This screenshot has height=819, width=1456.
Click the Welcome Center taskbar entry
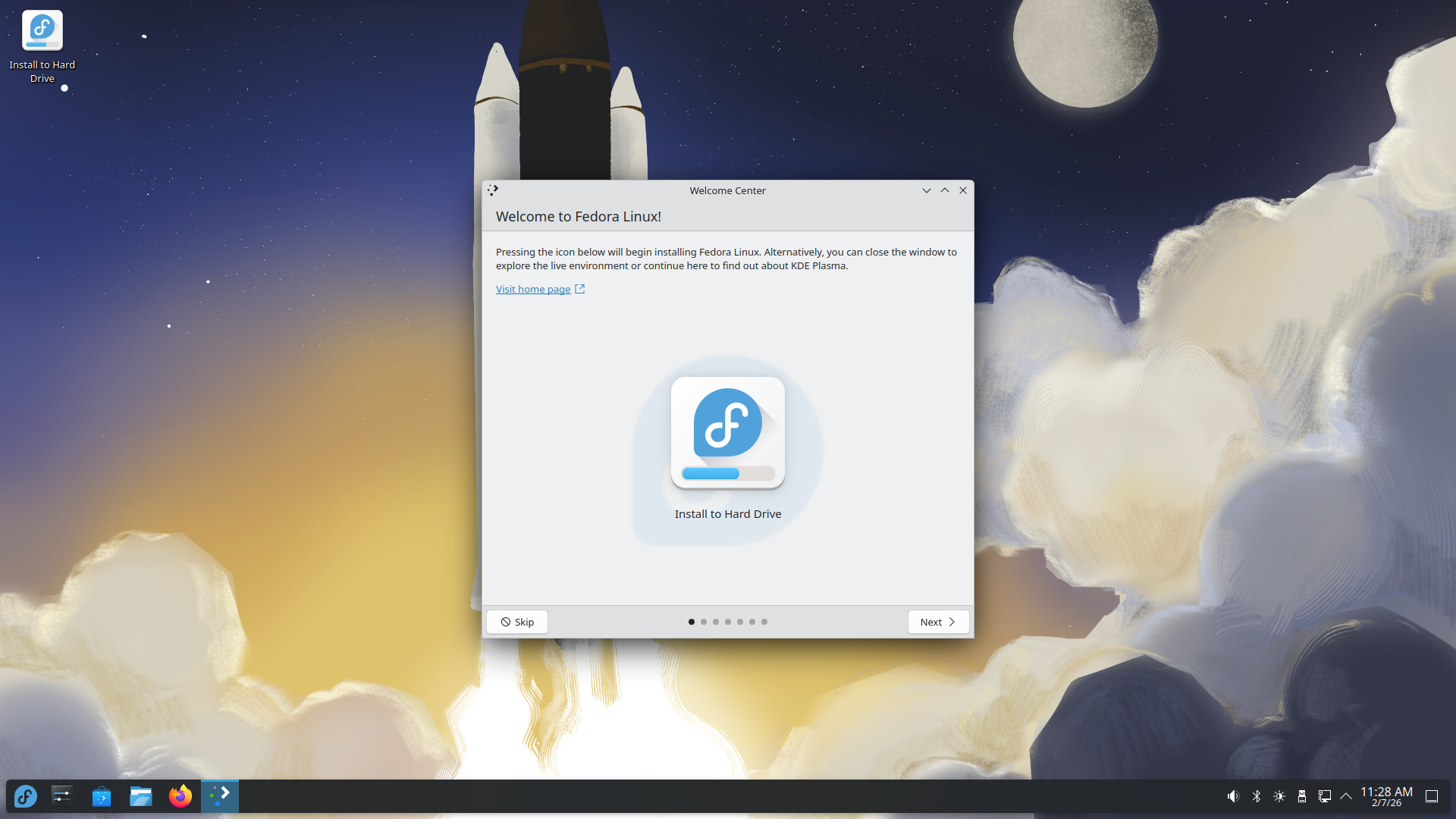point(220,796)
